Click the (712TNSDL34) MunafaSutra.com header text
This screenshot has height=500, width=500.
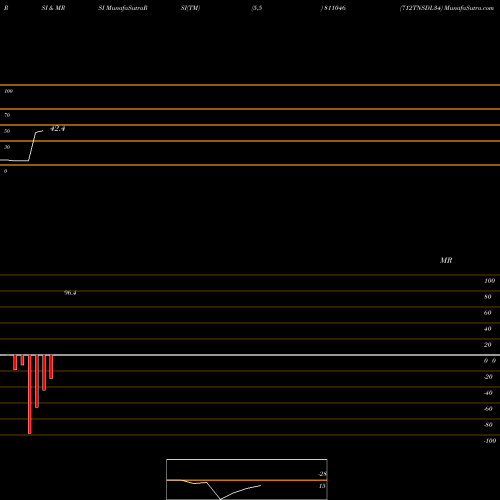tap(447, 8)
